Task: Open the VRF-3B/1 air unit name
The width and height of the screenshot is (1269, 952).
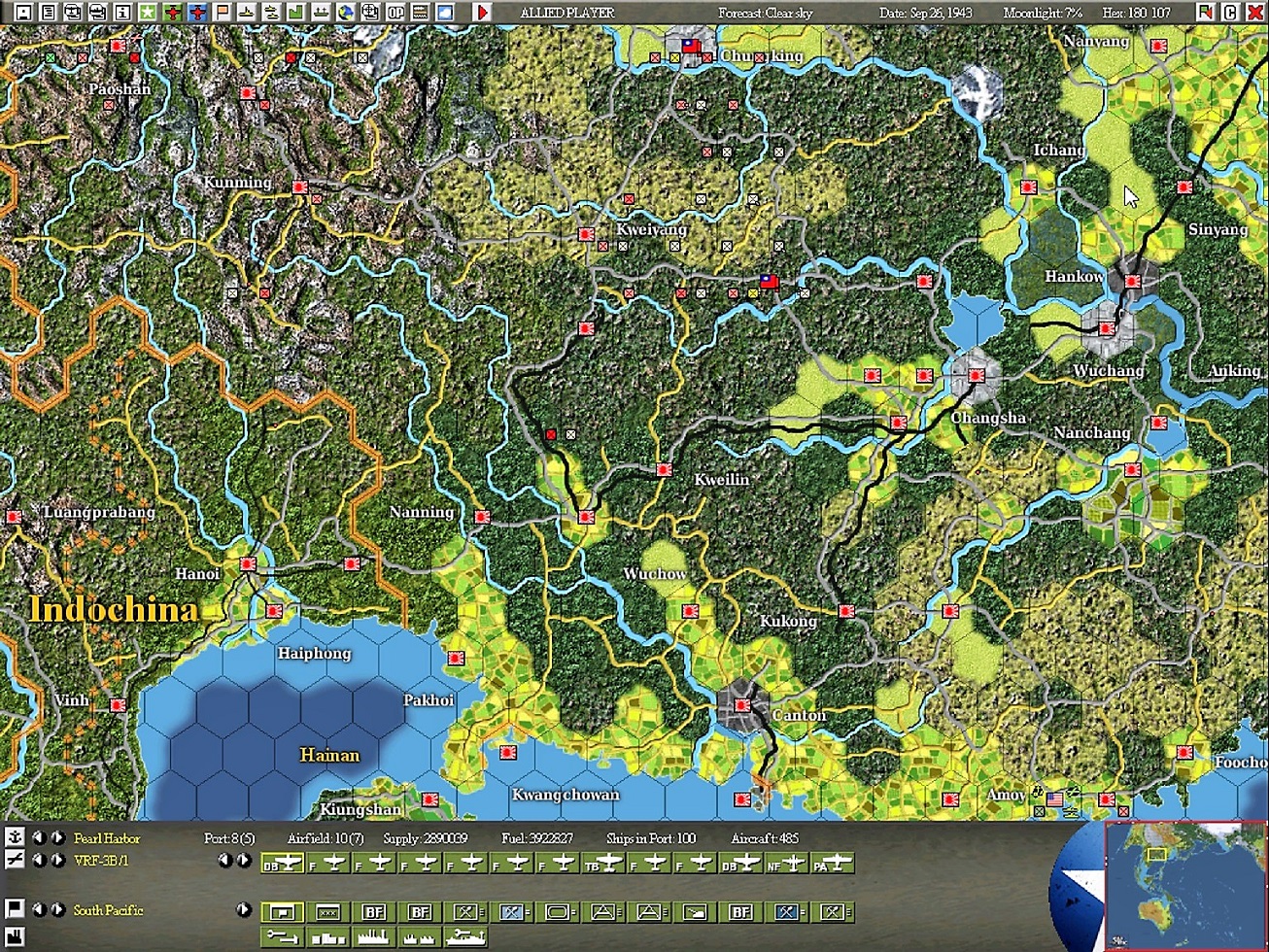Action: [101, 861]
